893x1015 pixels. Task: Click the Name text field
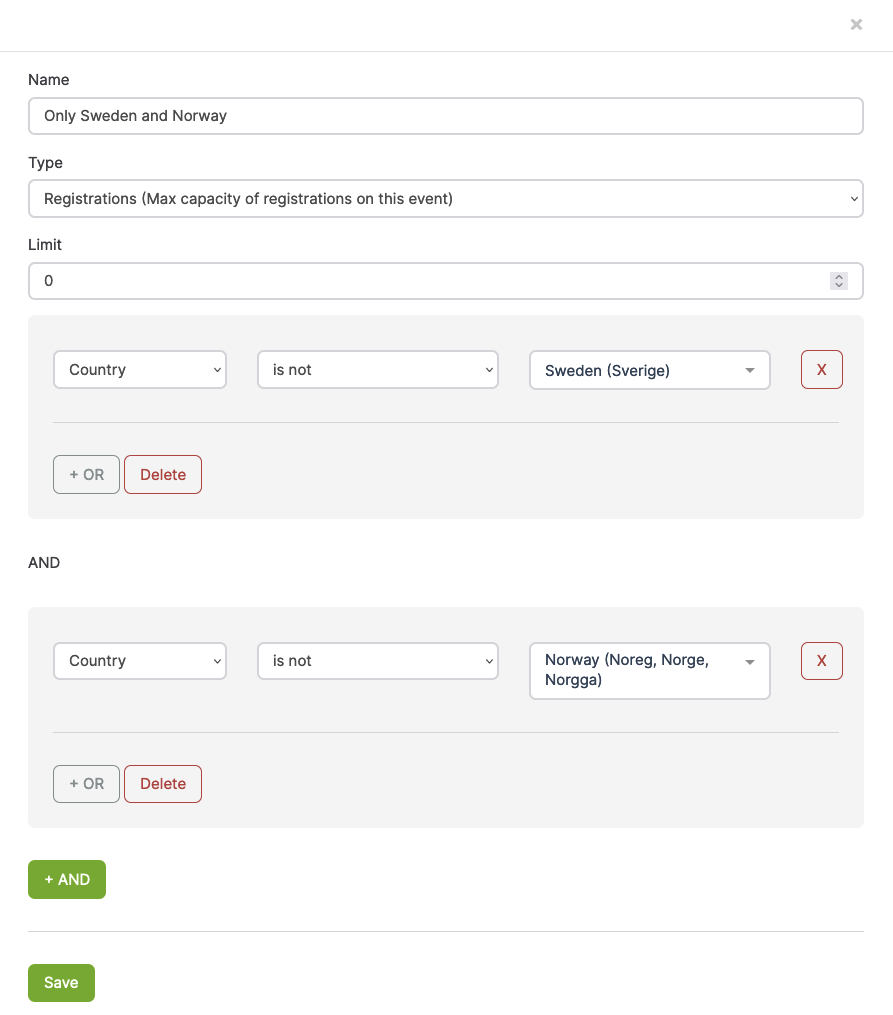point(445,116)
